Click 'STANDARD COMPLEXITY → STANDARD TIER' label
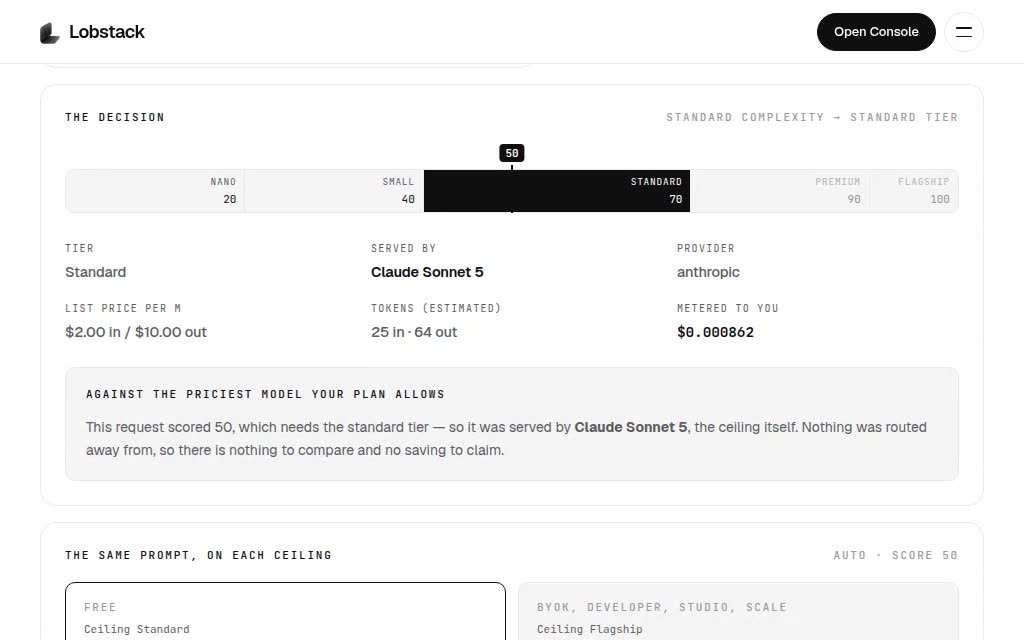The height and width of the screenshot is (640, 1024). [812, 118]
